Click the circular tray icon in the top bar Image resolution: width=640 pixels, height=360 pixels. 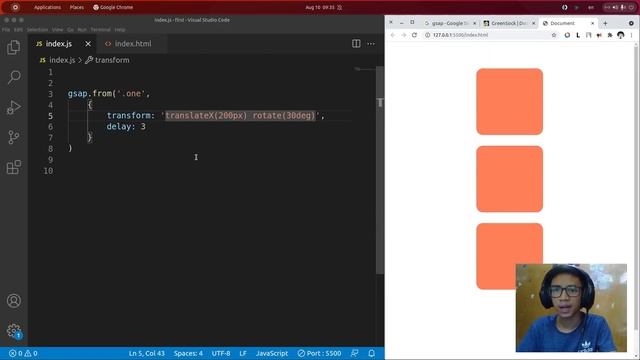tap(564, 7)
